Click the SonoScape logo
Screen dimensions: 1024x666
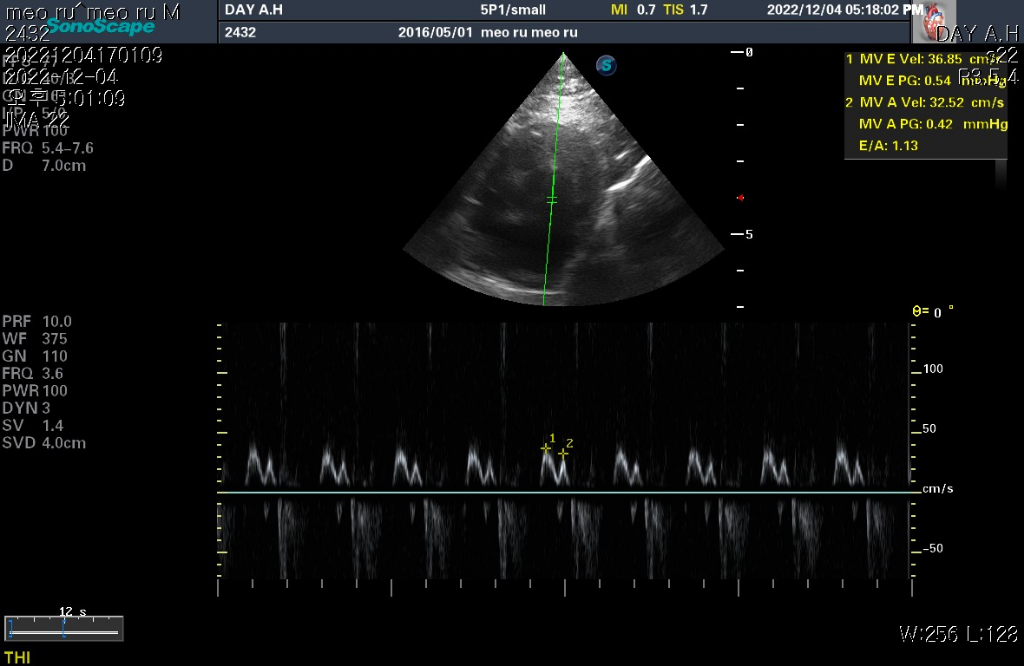click(x=100, y=27)
